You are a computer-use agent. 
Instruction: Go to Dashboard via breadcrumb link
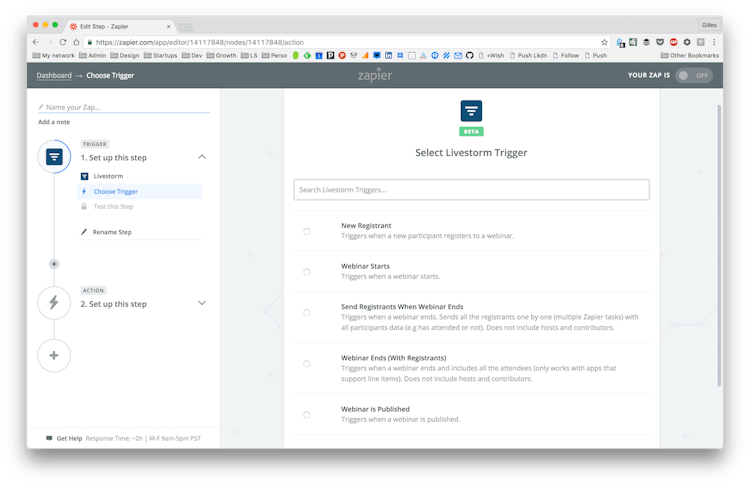point(54,76)
